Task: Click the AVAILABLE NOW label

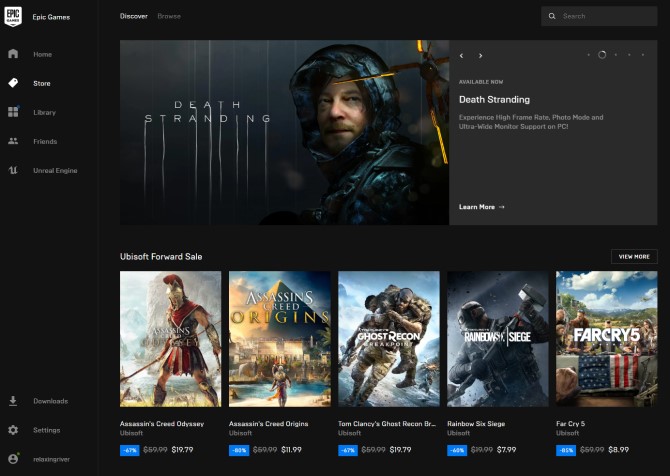Action: pos(481,82)
